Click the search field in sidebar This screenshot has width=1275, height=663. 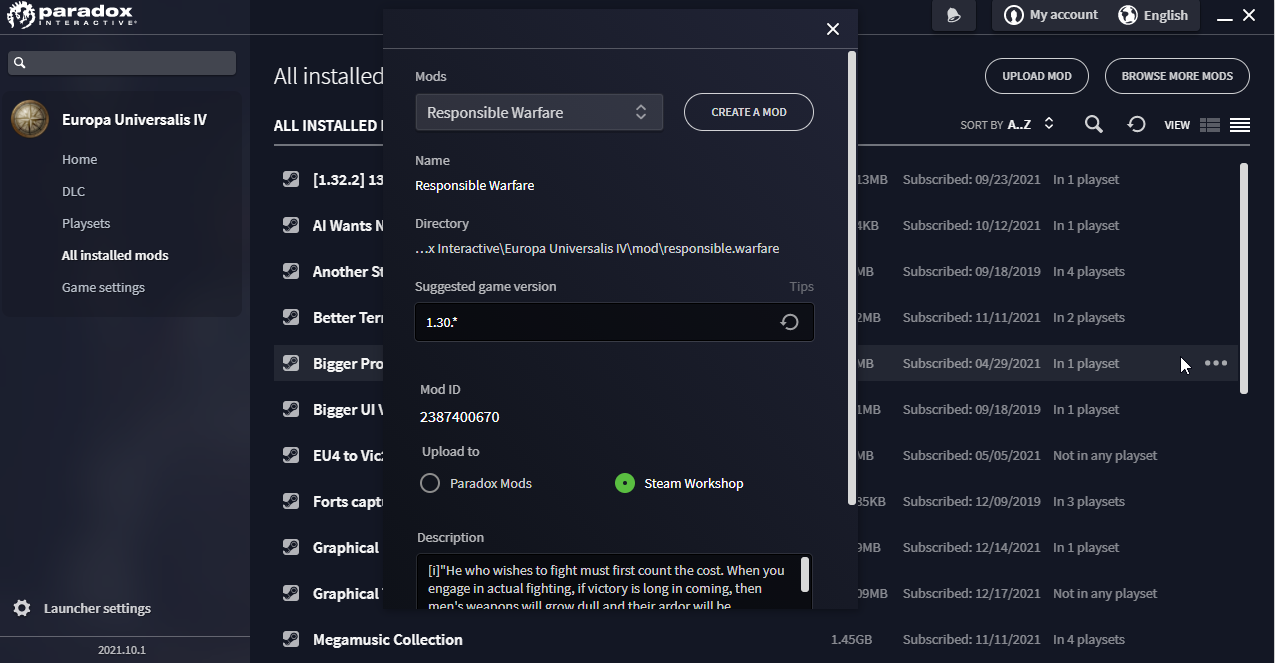[122, 63]
